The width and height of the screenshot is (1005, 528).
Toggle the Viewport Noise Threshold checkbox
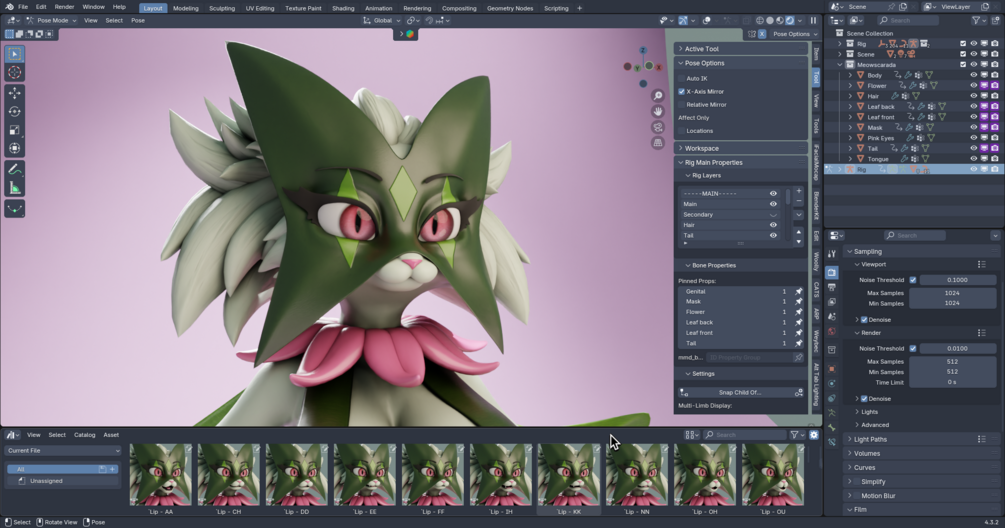913,280
